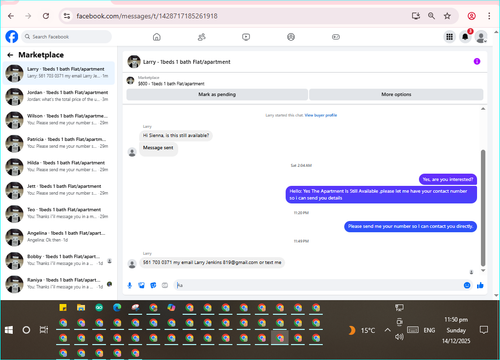Viewport: 500px width, 360px height.
Task: Open Groups icon in top navigation
Action: [x=291, y=37]
